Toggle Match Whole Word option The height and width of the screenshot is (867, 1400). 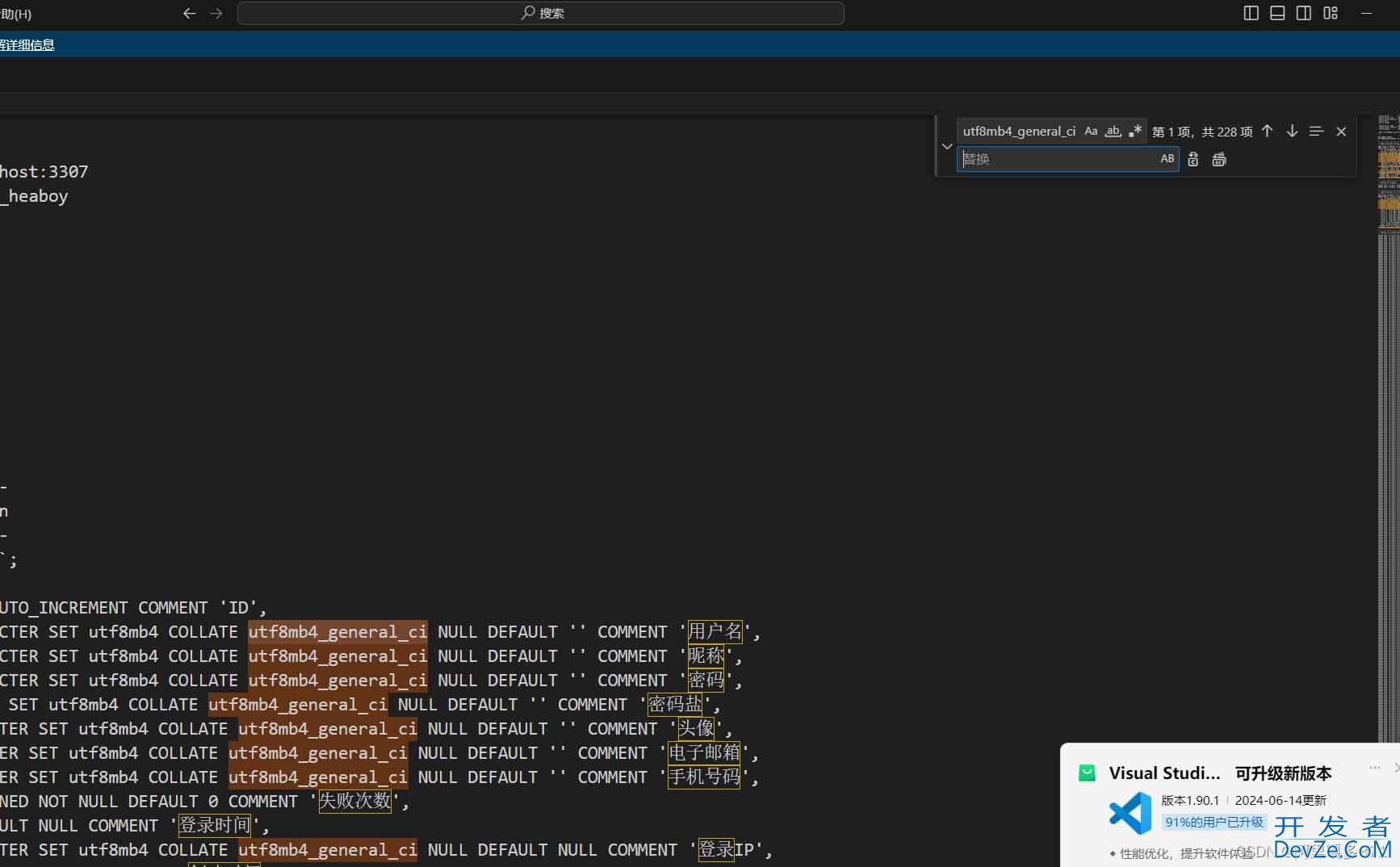click(x=1113, y=131)
